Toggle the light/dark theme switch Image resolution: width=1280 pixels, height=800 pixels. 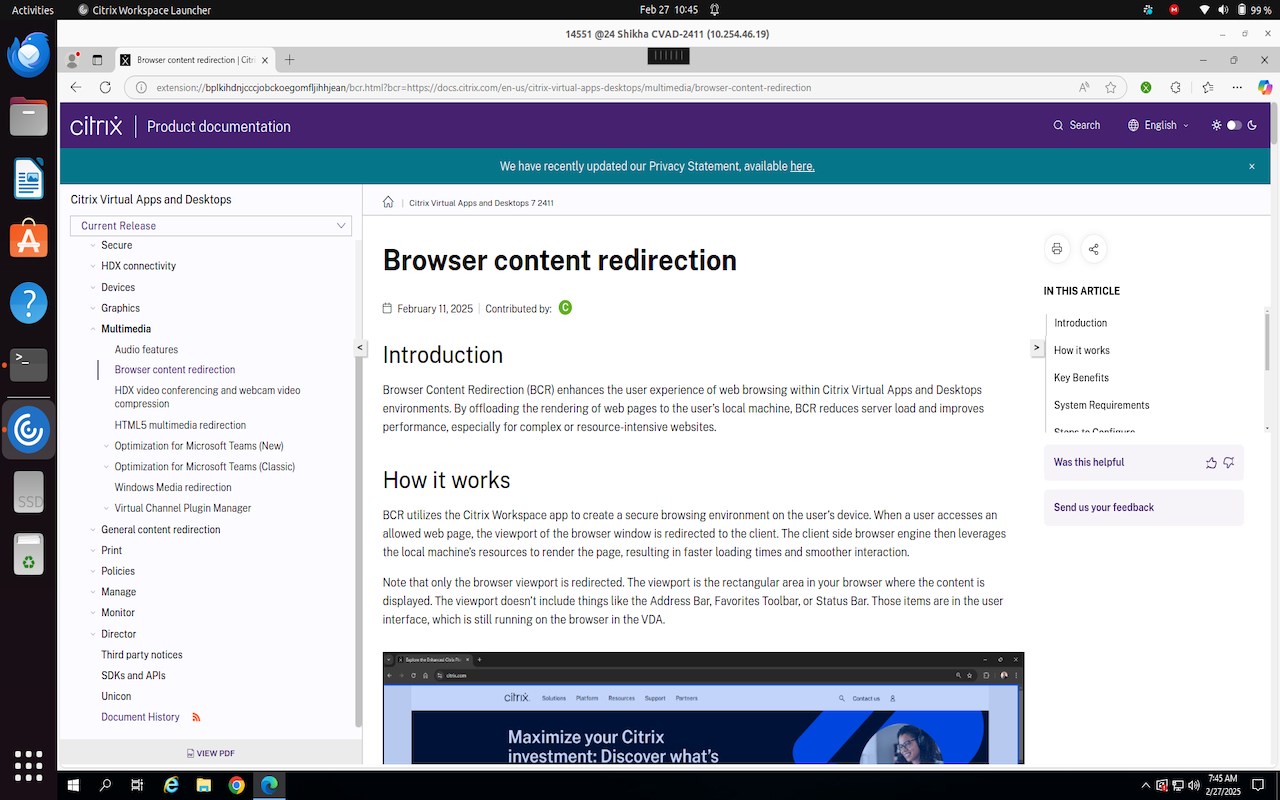(1233, 125)
